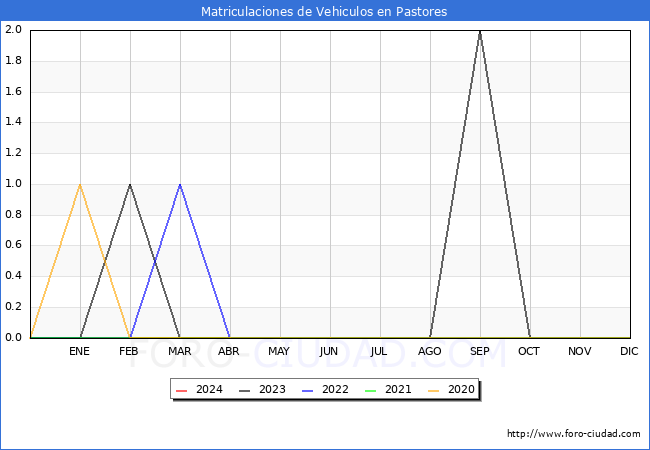The height and width of the screenshot is (450, 650).
Task: Click the JUL month axis label
Action: 379,351
